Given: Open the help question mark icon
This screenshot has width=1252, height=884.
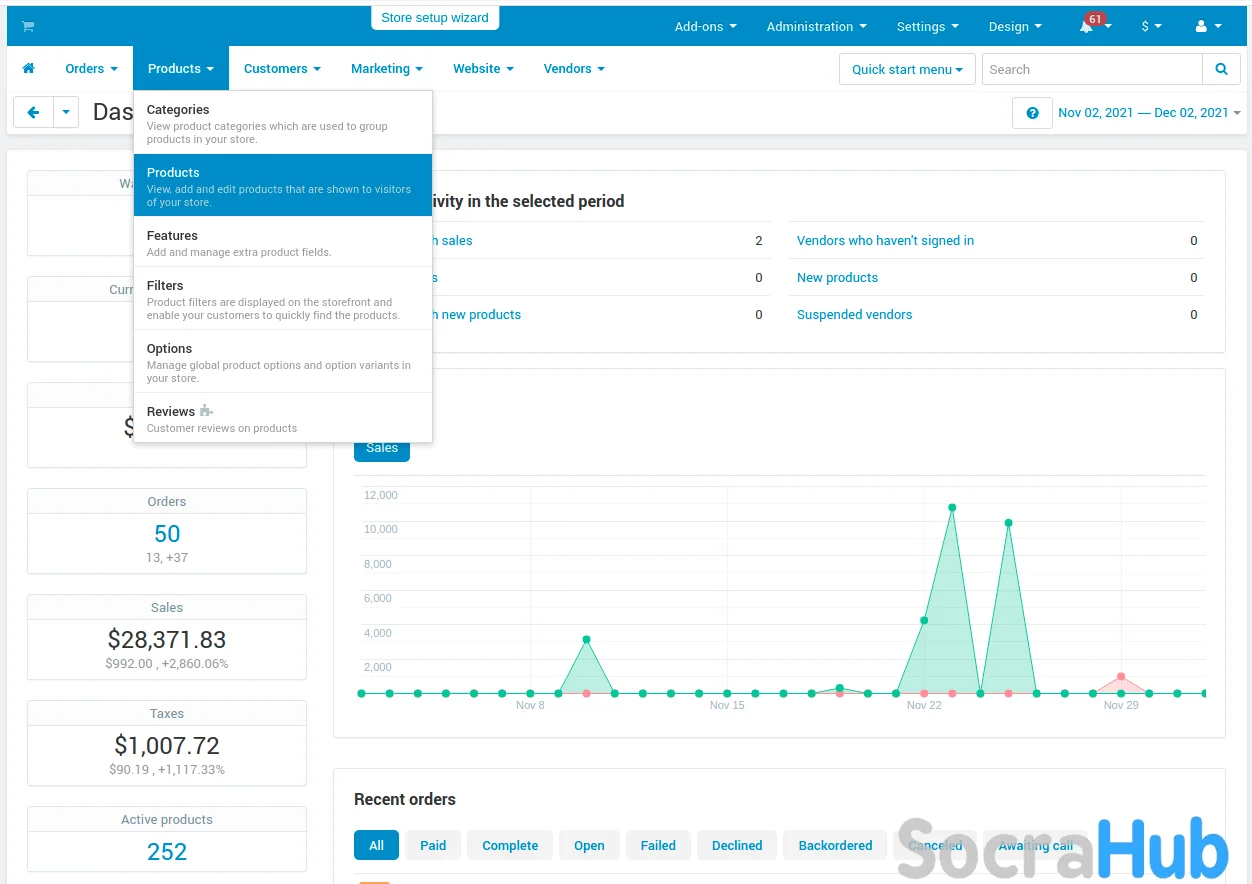Looking at the screenshot, I should [1032, 113].
